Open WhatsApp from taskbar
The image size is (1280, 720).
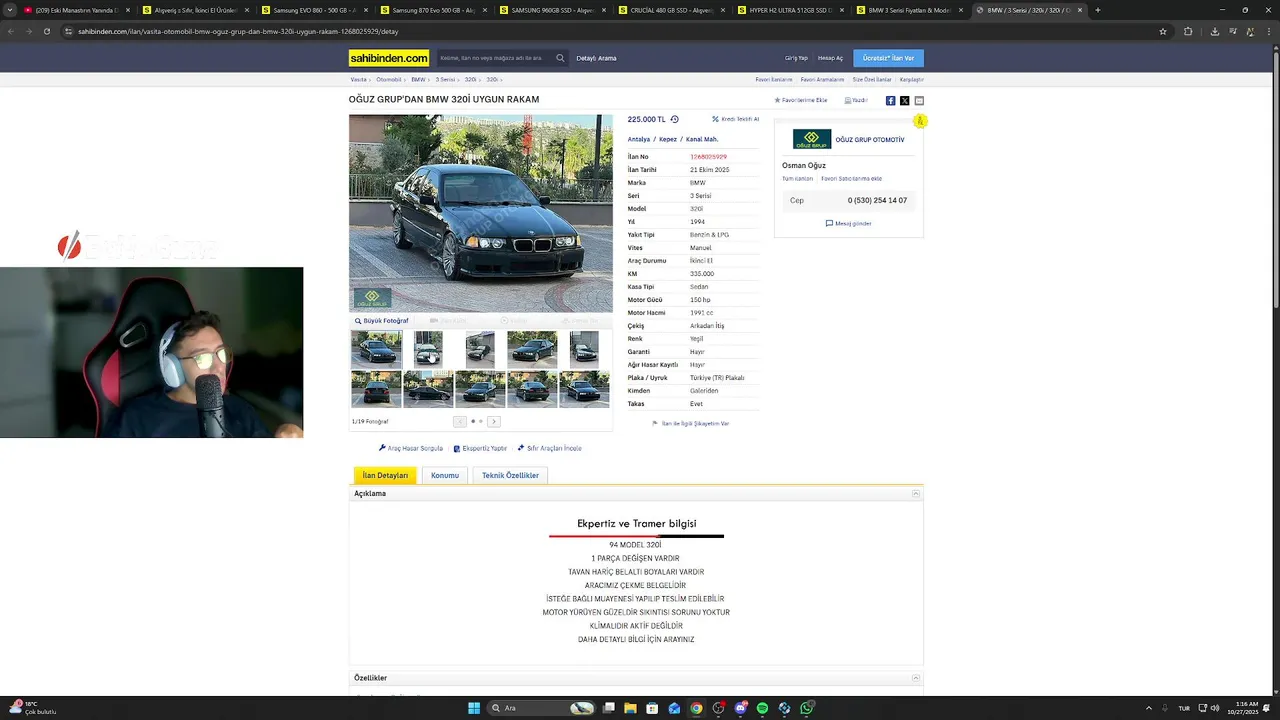coord(806,708)
